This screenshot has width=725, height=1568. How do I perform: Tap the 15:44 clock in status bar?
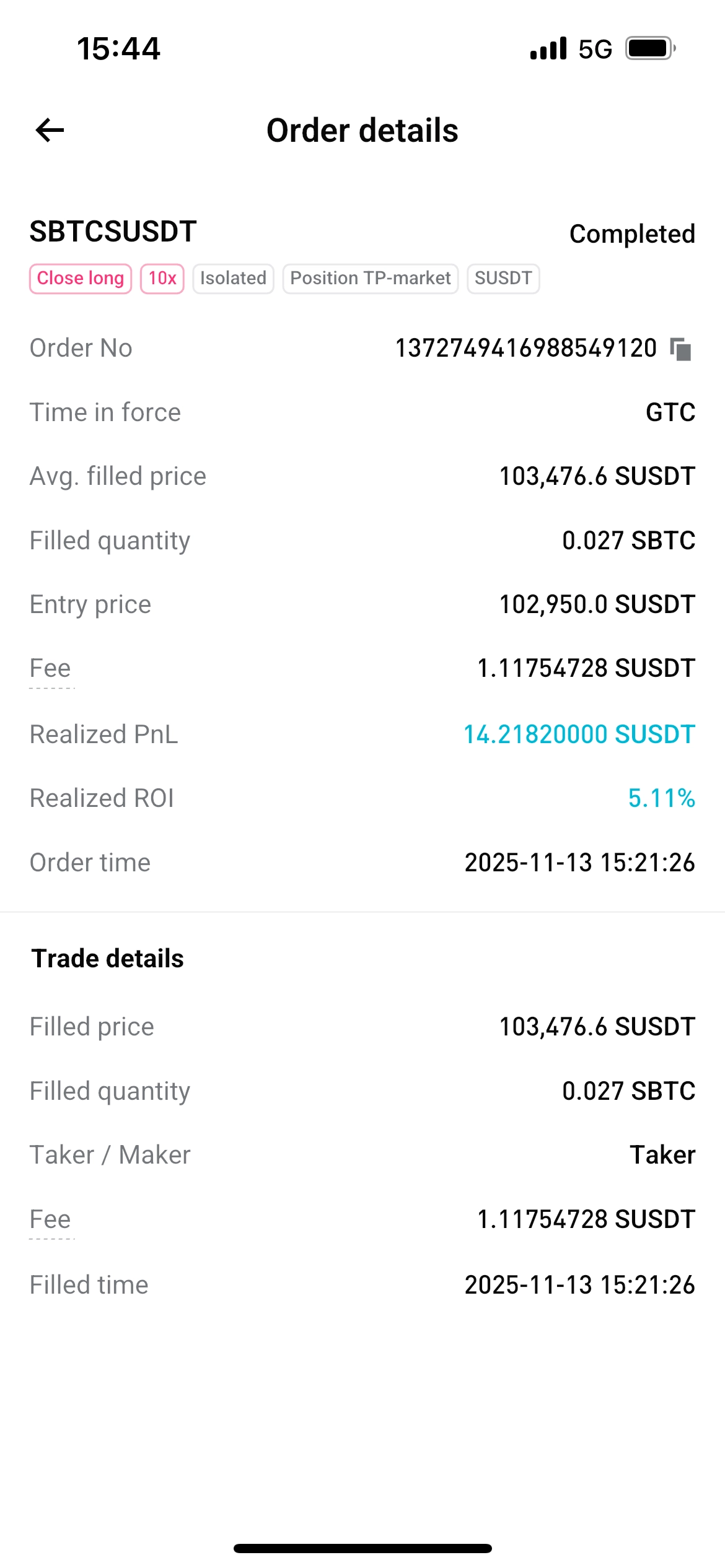(118, 48)
